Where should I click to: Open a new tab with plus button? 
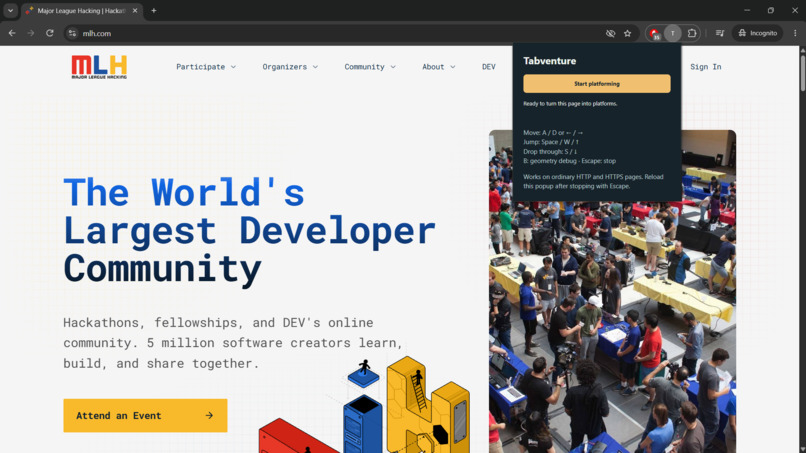tap(154, 10)
